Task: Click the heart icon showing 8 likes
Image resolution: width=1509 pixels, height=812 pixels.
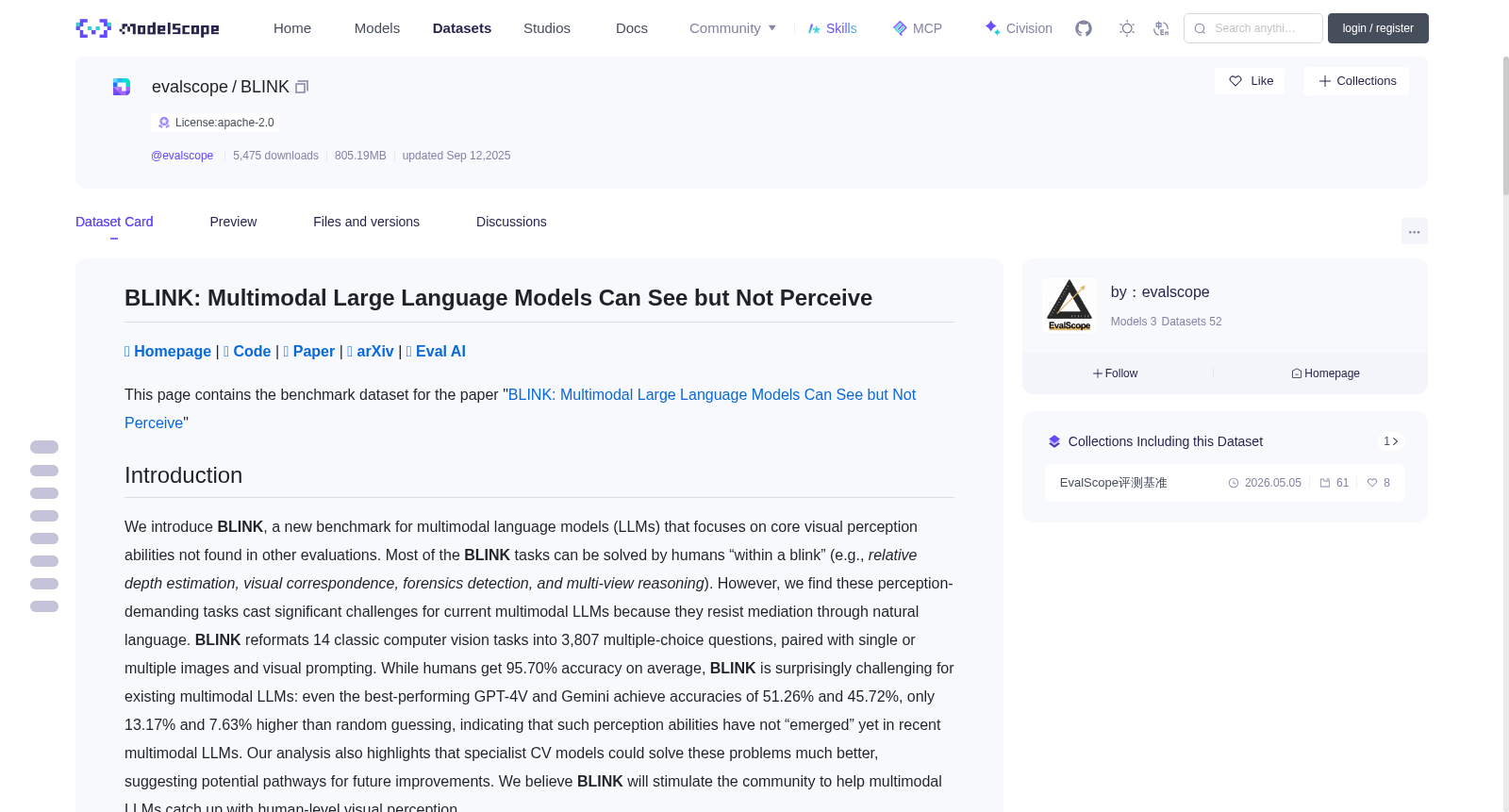Action: point(1372,483)
